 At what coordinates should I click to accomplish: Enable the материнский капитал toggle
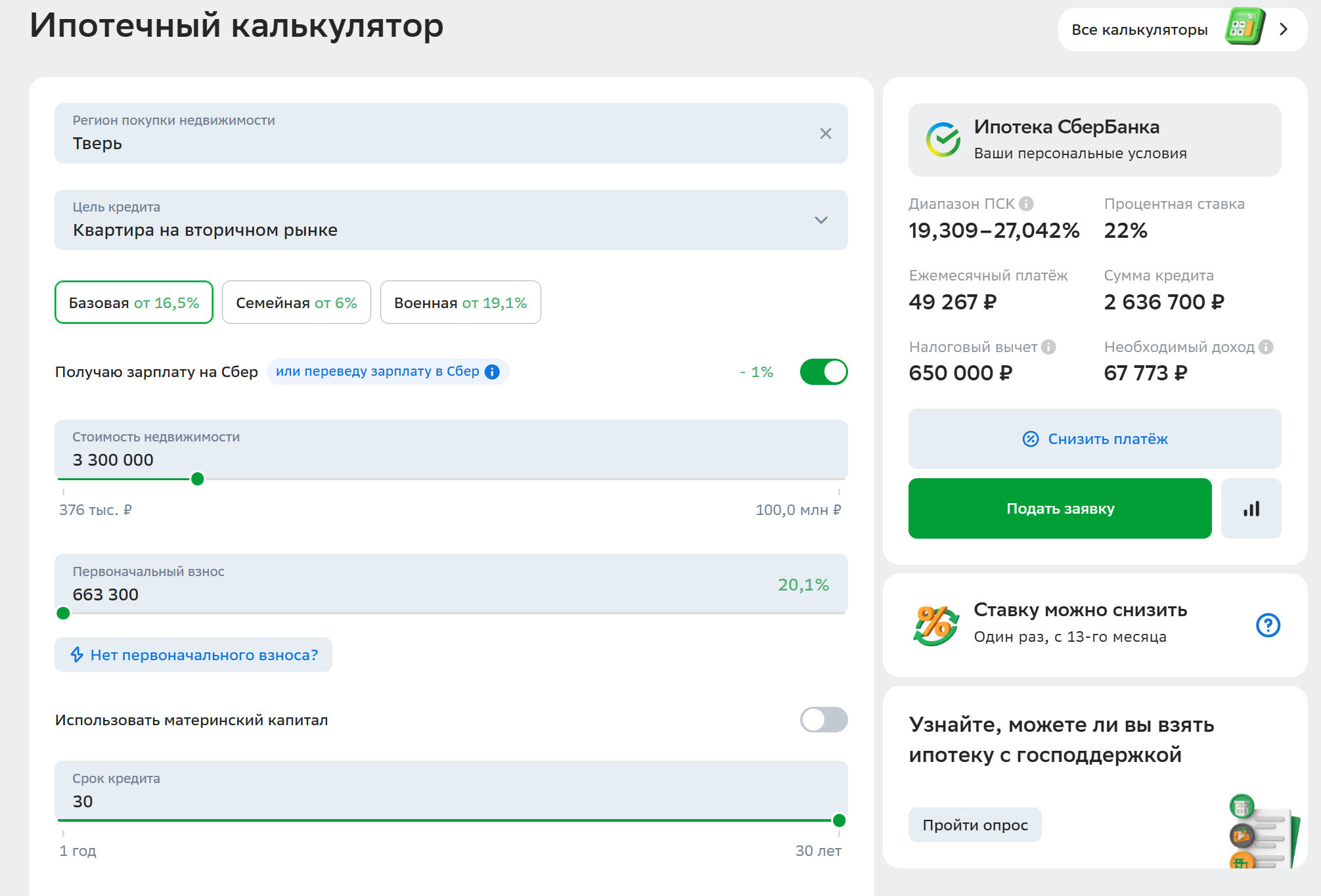(824, 720)
